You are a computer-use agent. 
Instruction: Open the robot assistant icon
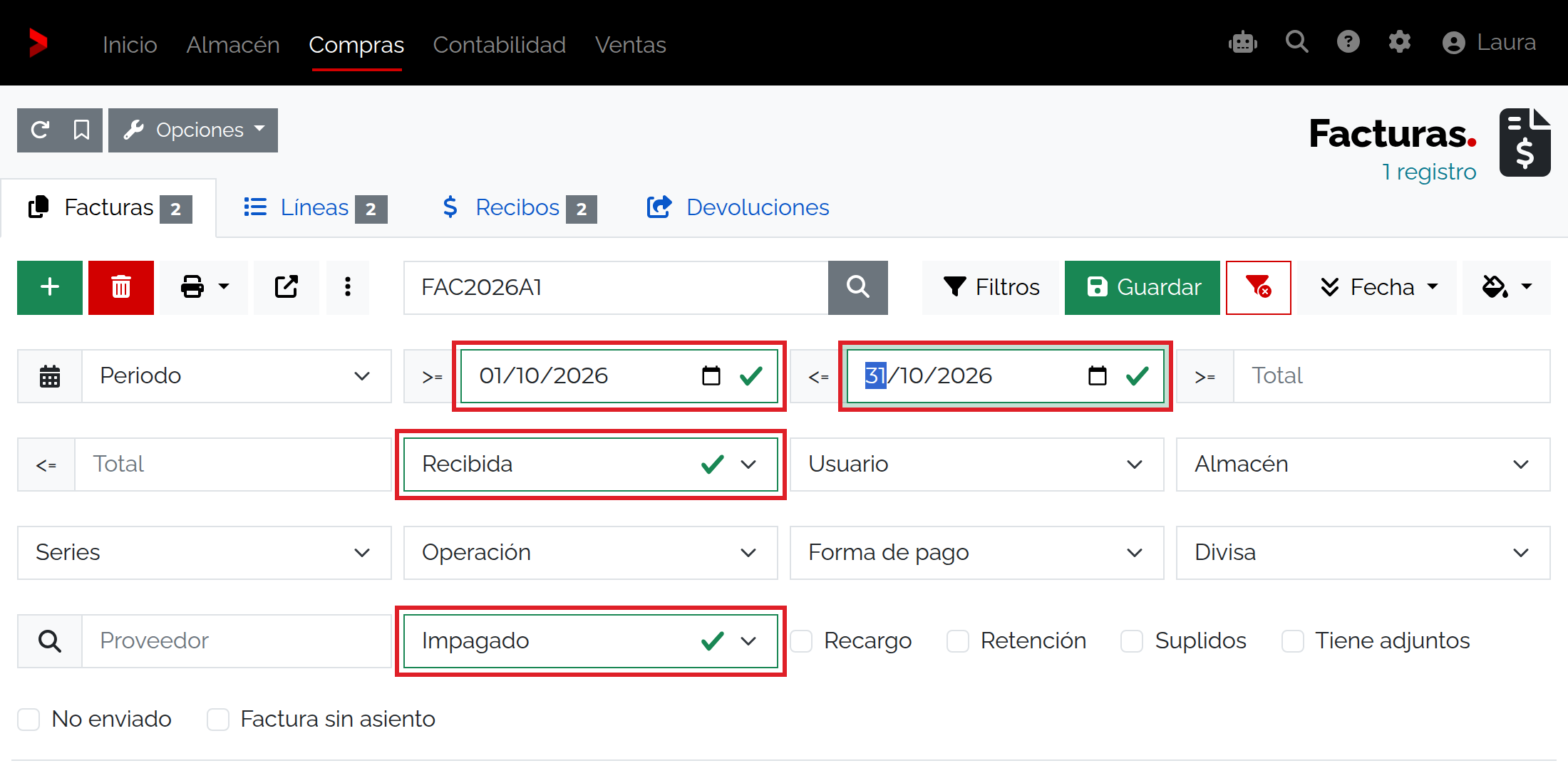coord(1243,42)
